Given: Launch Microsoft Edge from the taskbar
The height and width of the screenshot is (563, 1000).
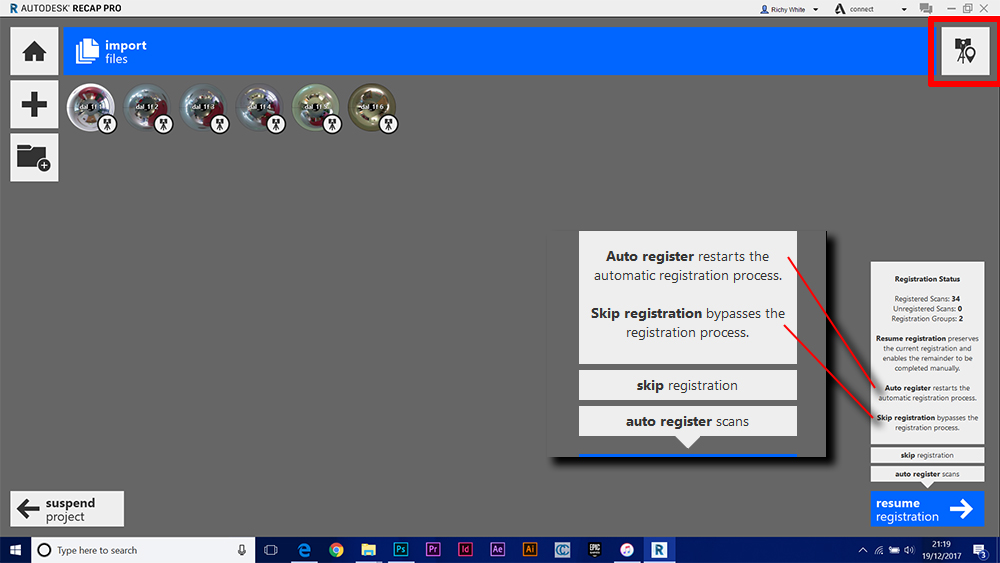Looking at the screenshot, I should [304, 550].
